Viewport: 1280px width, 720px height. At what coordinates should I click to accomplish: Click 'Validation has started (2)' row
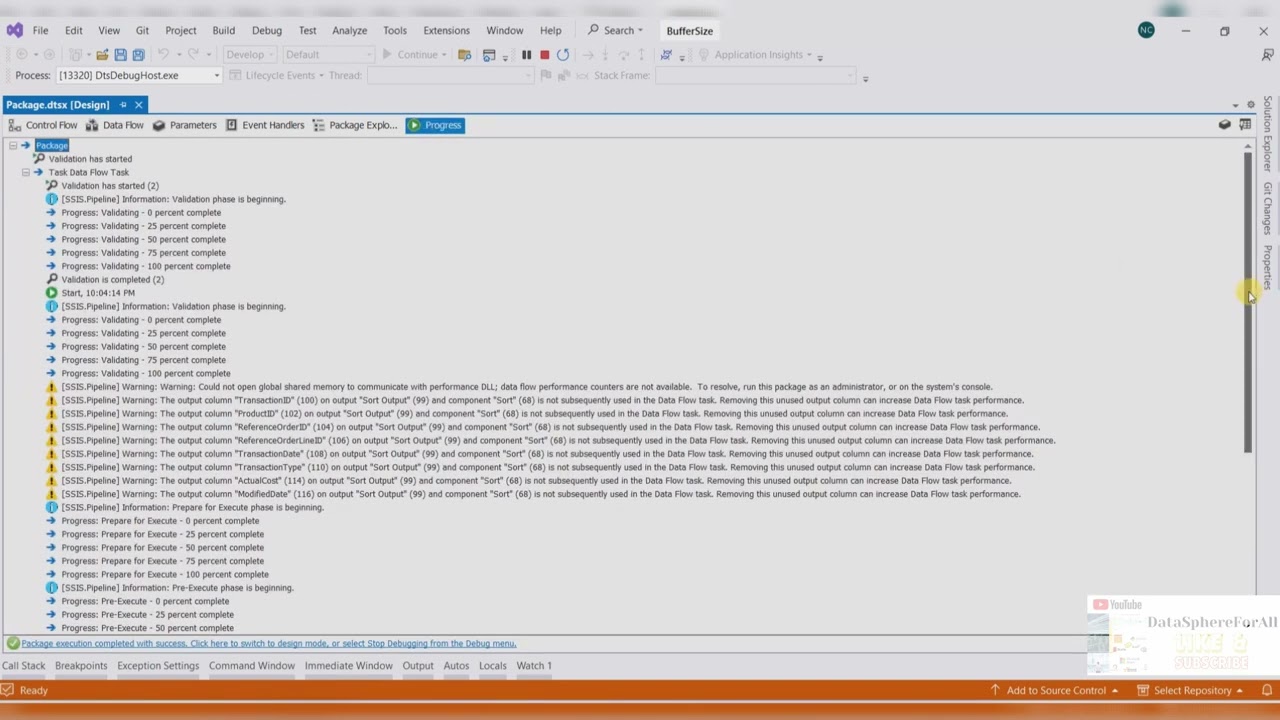point(110,186)
